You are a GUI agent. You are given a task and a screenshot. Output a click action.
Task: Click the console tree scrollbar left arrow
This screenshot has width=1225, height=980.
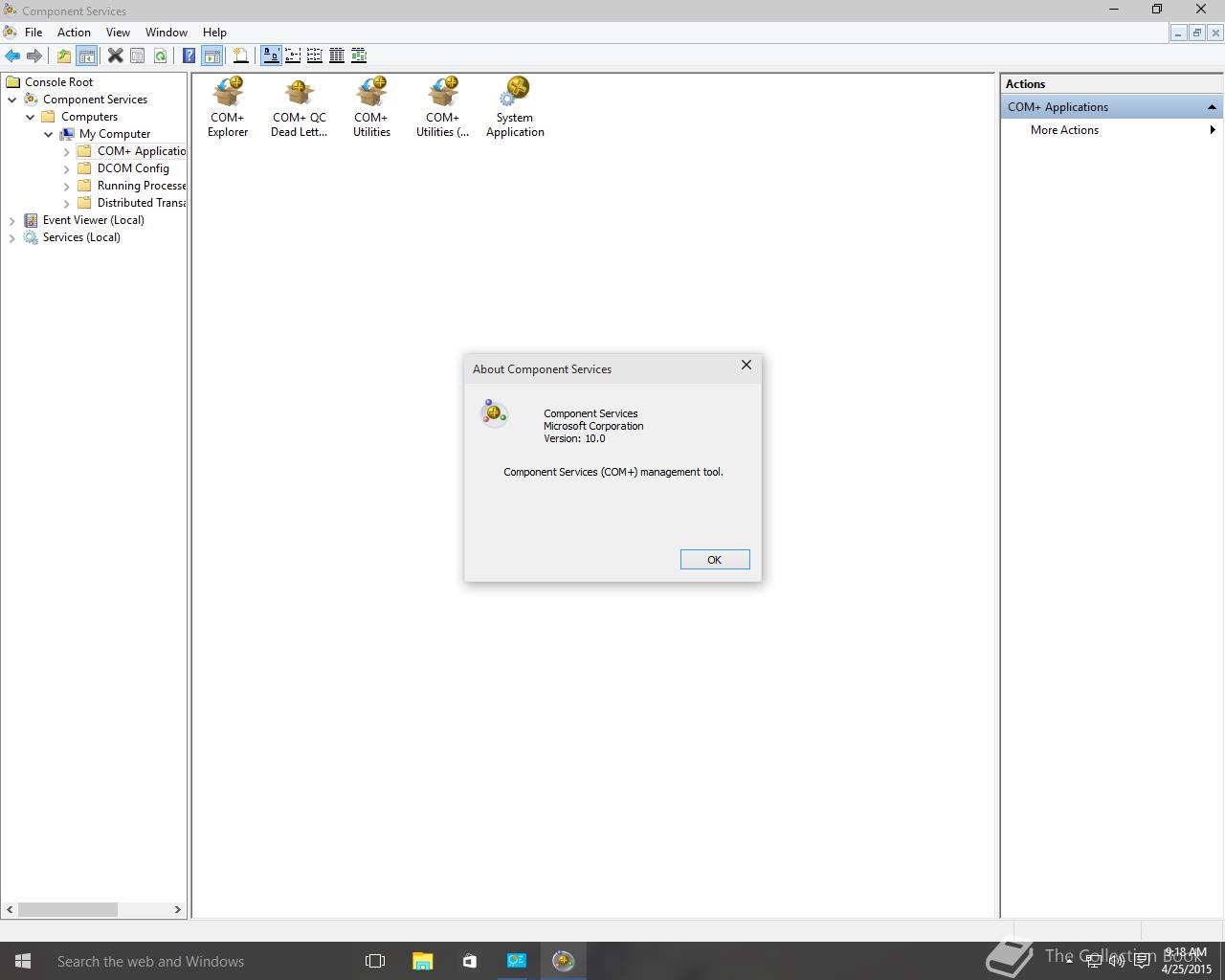pyautogui.click(x=11, y=909)
